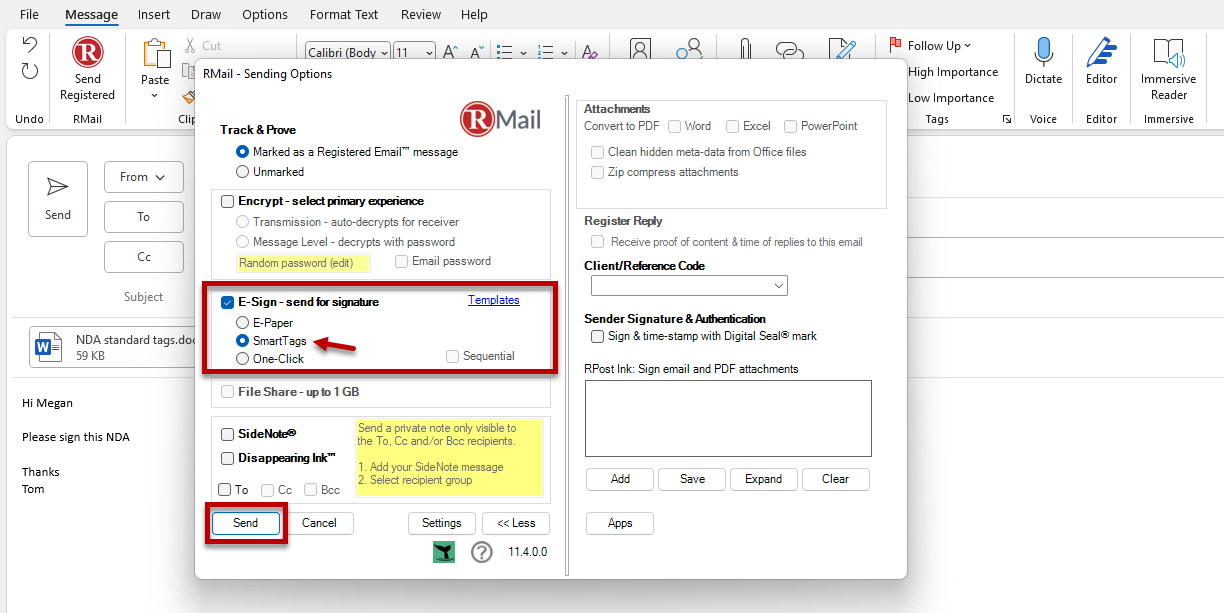Select the E-Paper radio button
The width and height of the screenshot is (1224, 613).
point(242,323)
